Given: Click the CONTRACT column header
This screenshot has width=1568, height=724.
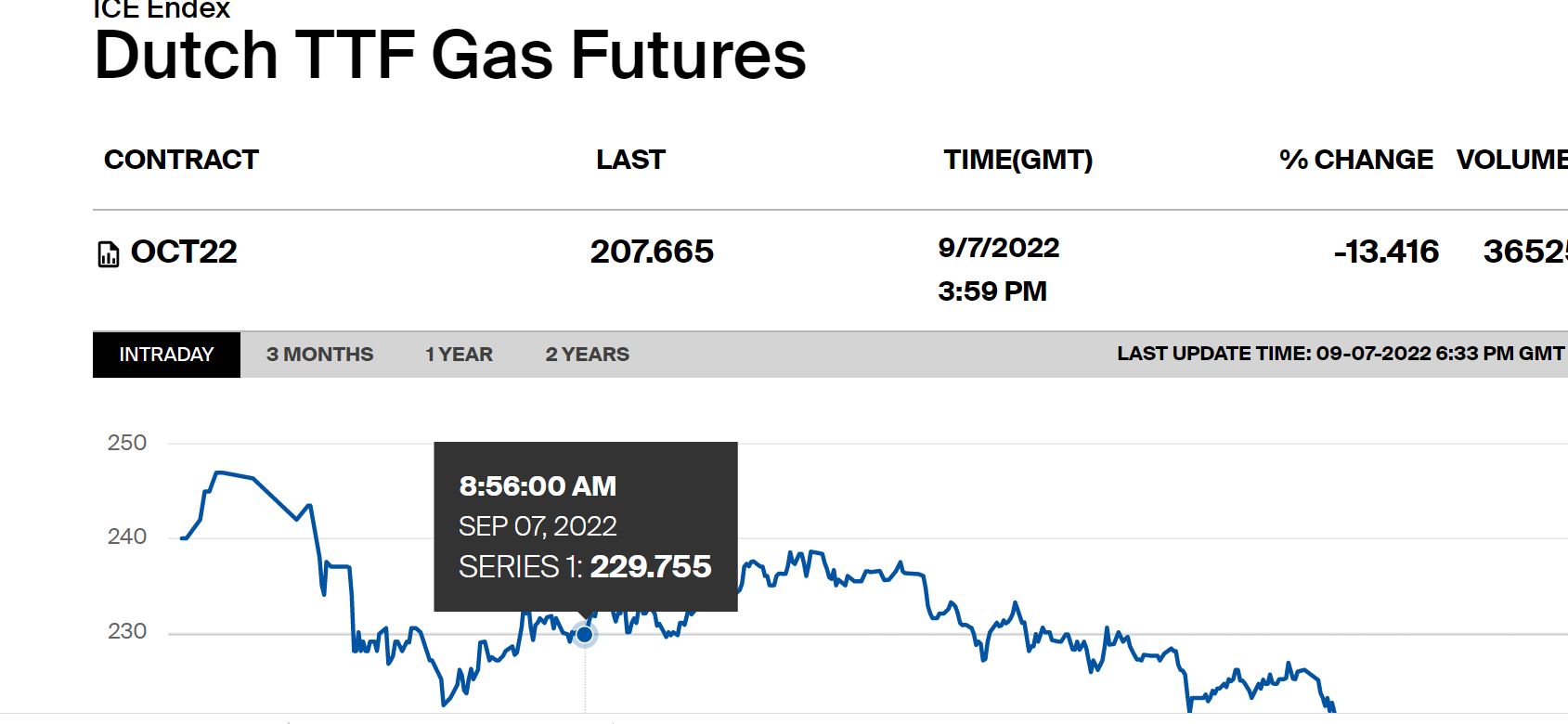Looking at the screenshot, I should 181,160.
